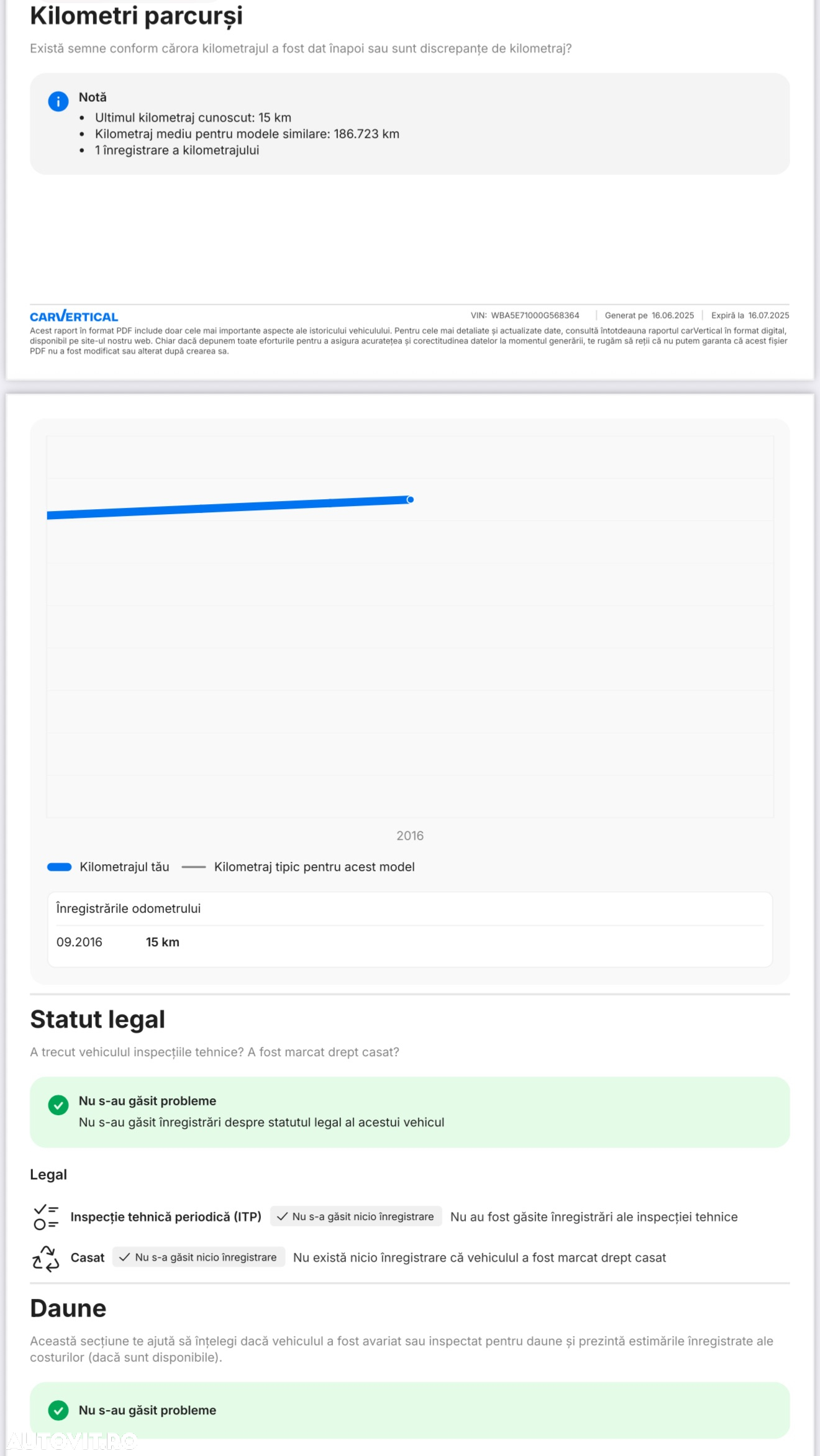
Task: Click the Casat recycle arrows icon
Action: coord(46,1258)
